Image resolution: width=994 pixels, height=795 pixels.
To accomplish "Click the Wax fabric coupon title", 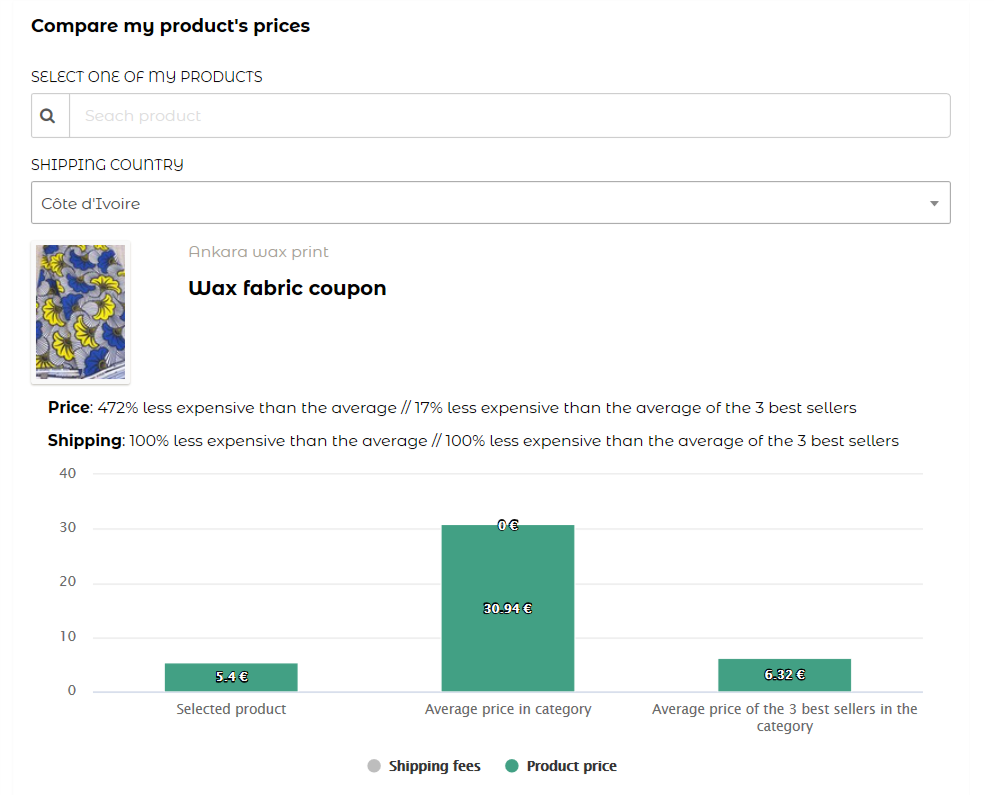I will [x=287, y=289].
